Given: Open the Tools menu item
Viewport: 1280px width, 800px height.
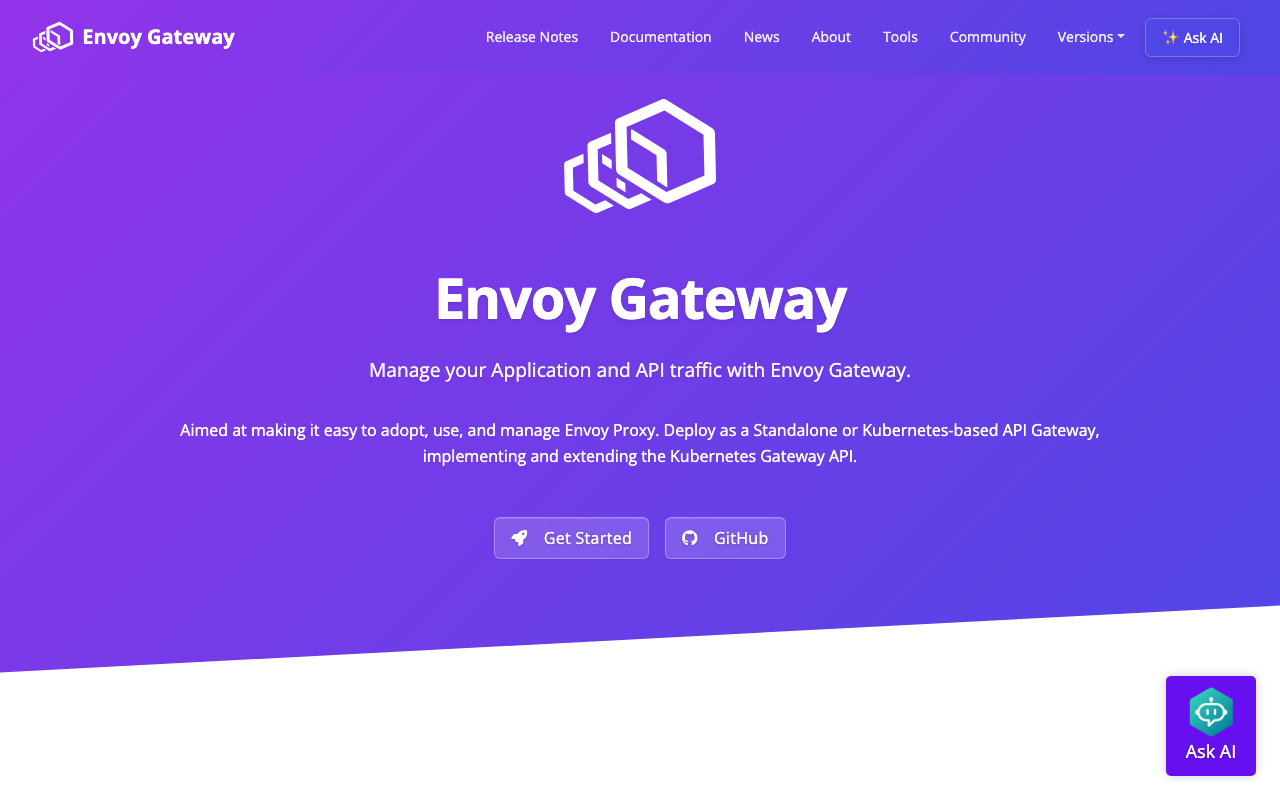Looking at the screenshot, I should 900,37.
